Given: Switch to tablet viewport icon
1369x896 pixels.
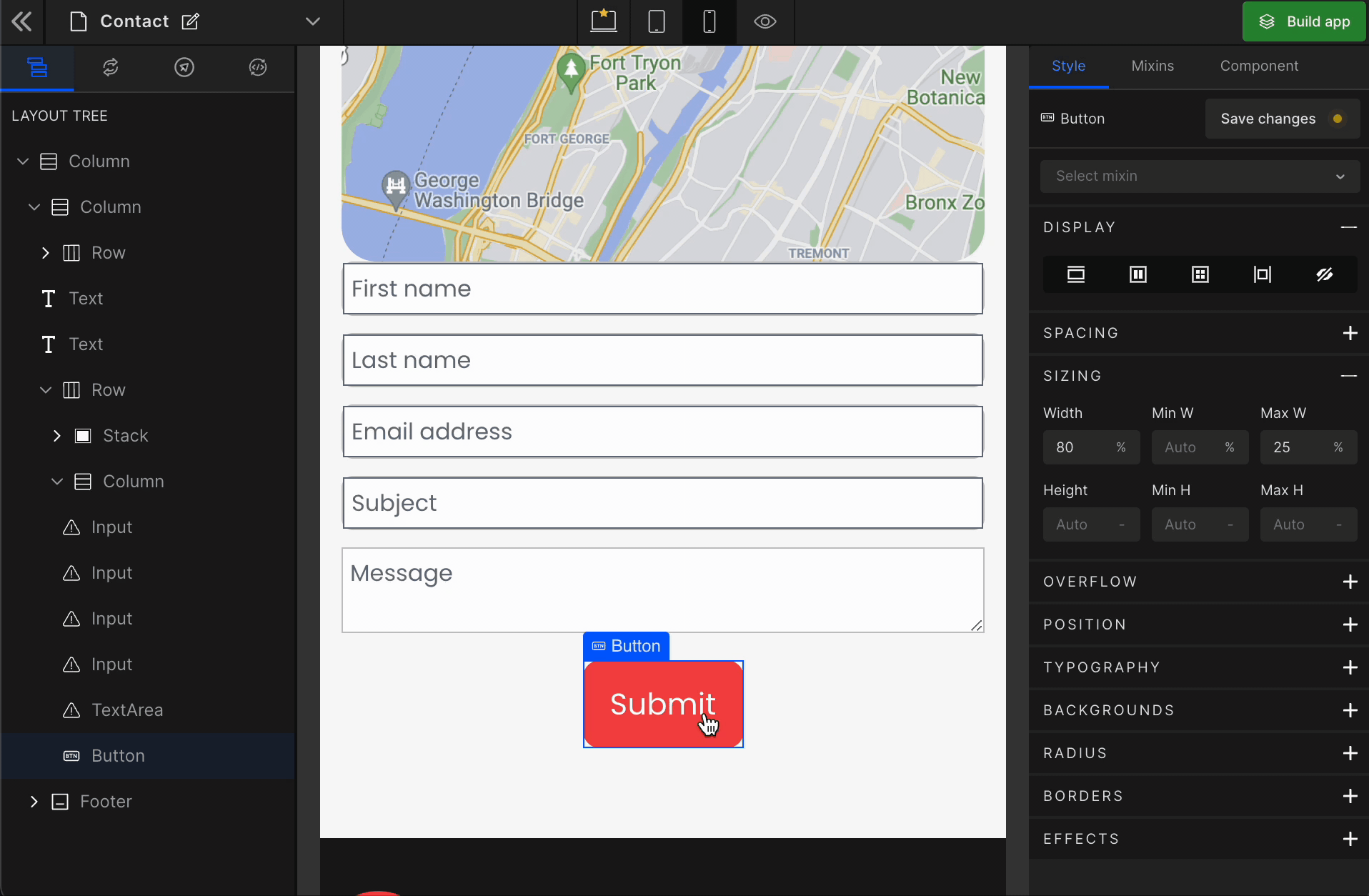Looking at the screenshot, I should pos(656,21).
